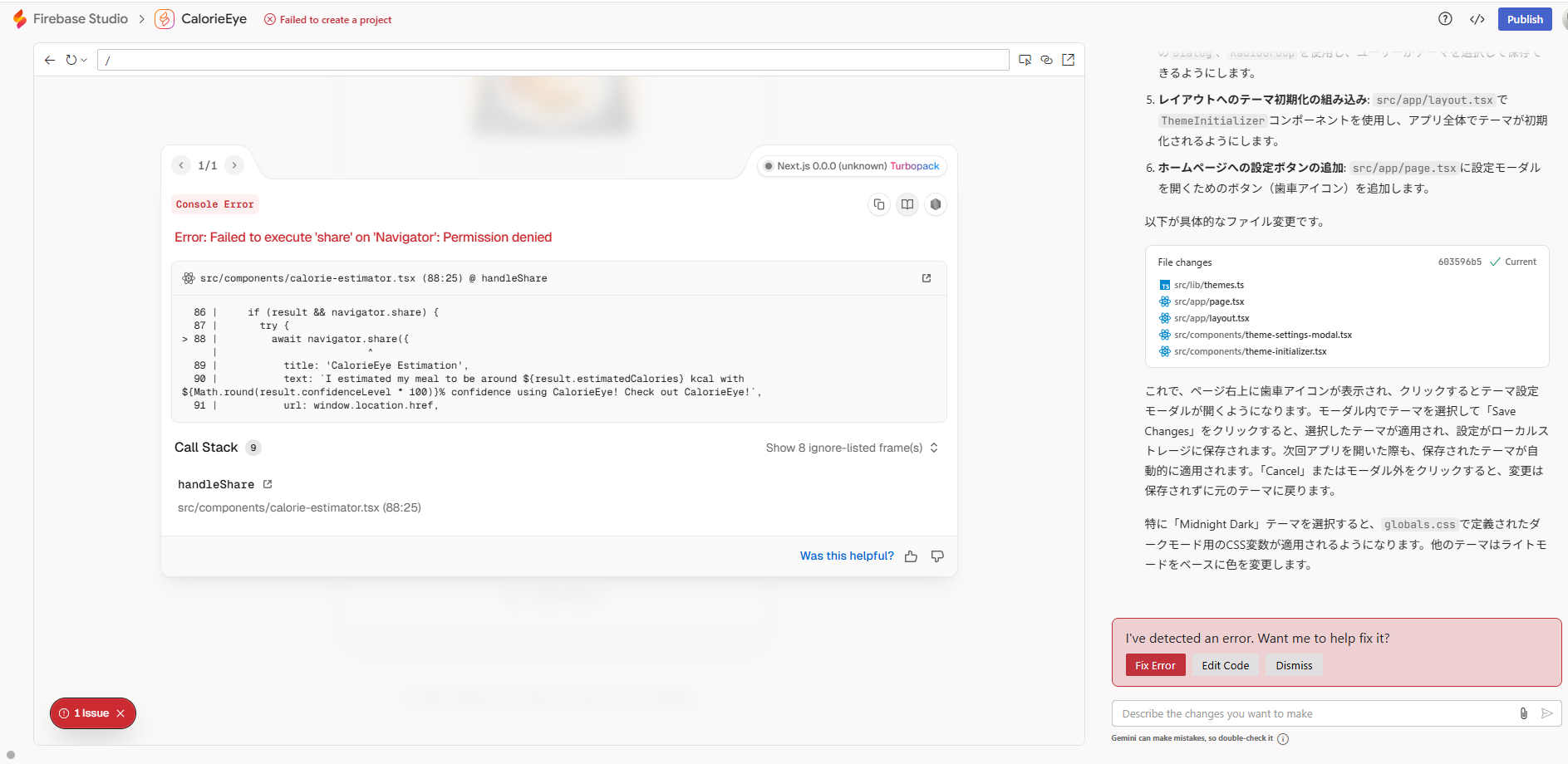
Task: Open the help question mark icon
Action: pyautogui.click(x=1445, y=19)
